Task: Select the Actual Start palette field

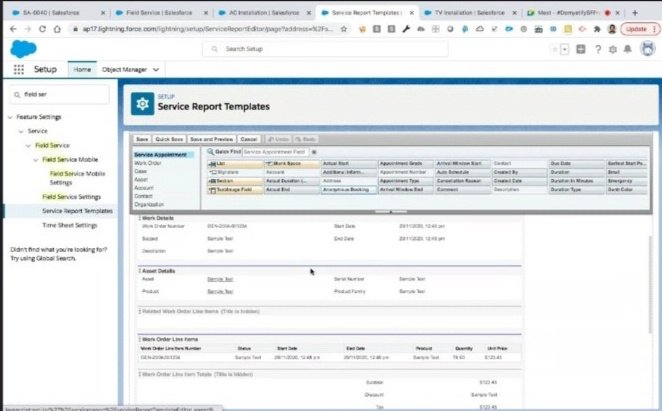Action: [348, 163]
